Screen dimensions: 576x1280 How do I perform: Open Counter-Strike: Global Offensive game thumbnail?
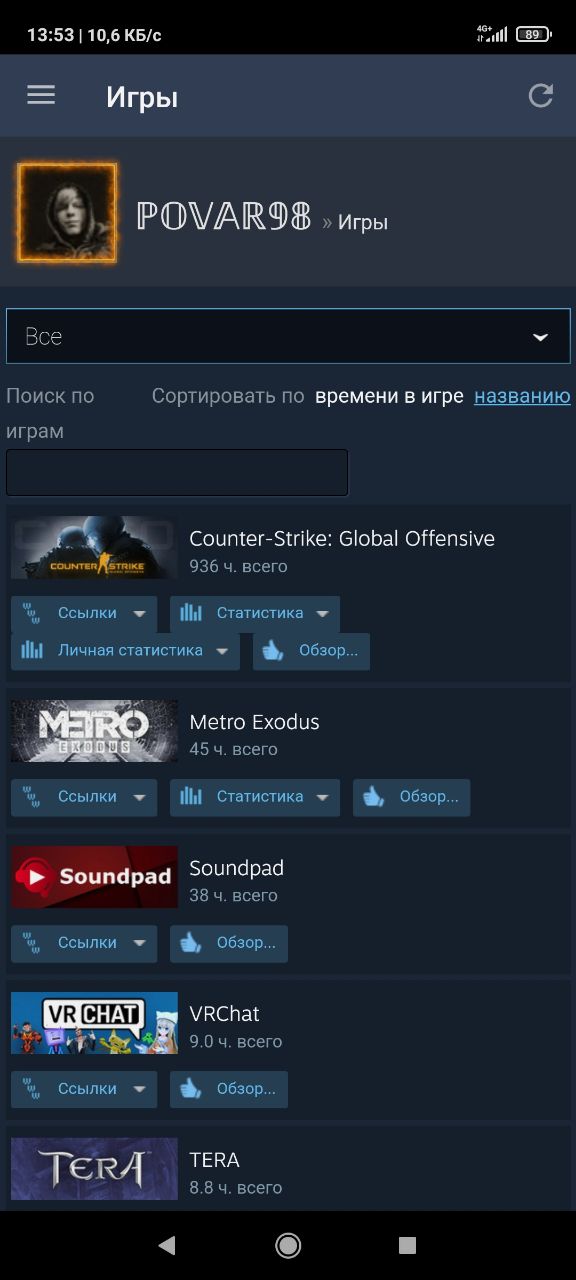point(95,548)
